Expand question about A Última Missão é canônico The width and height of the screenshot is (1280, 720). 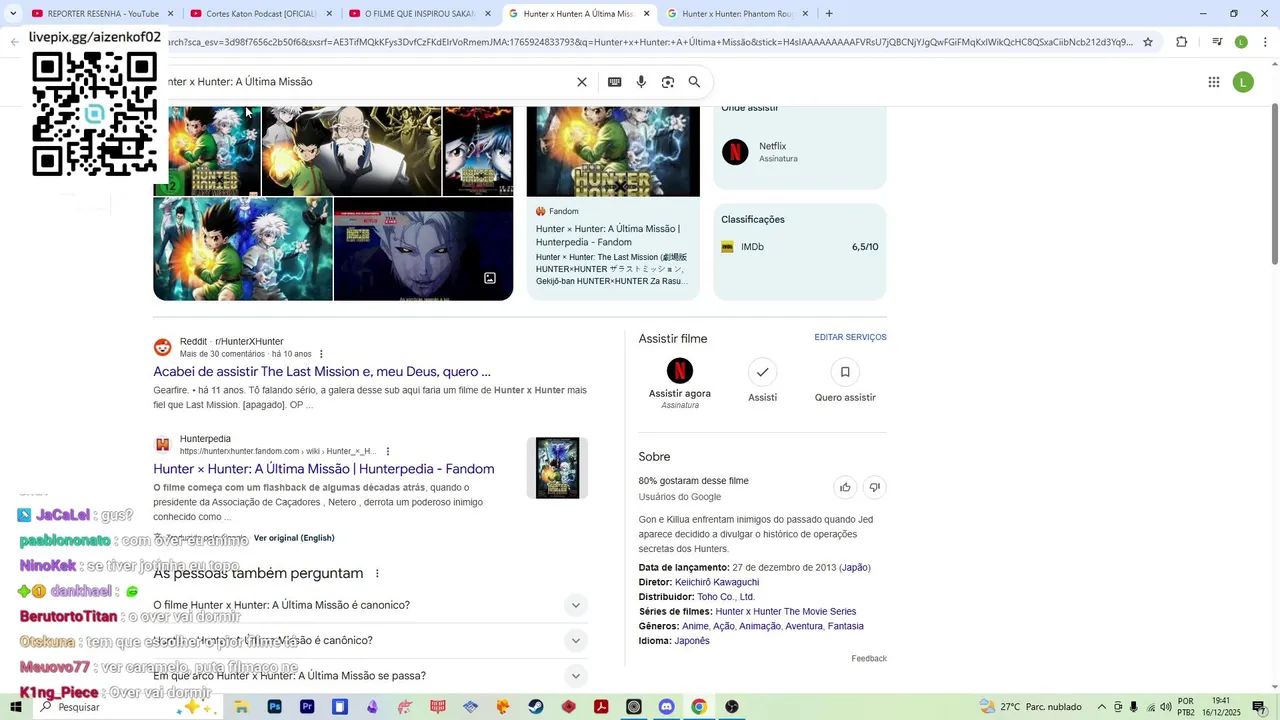pos(370,641)
